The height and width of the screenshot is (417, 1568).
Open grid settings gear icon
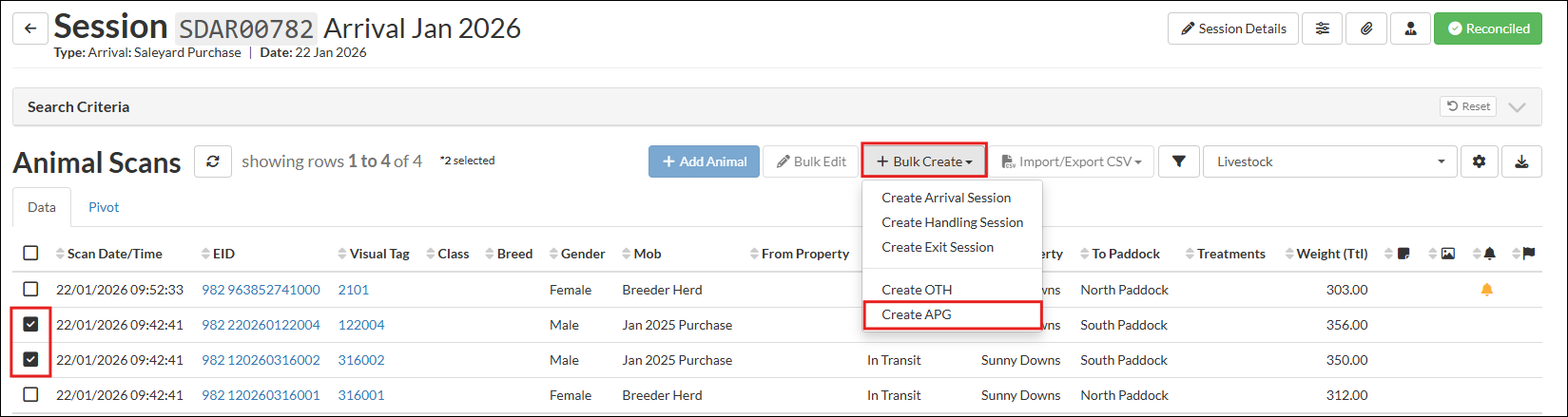[1479, 161]
